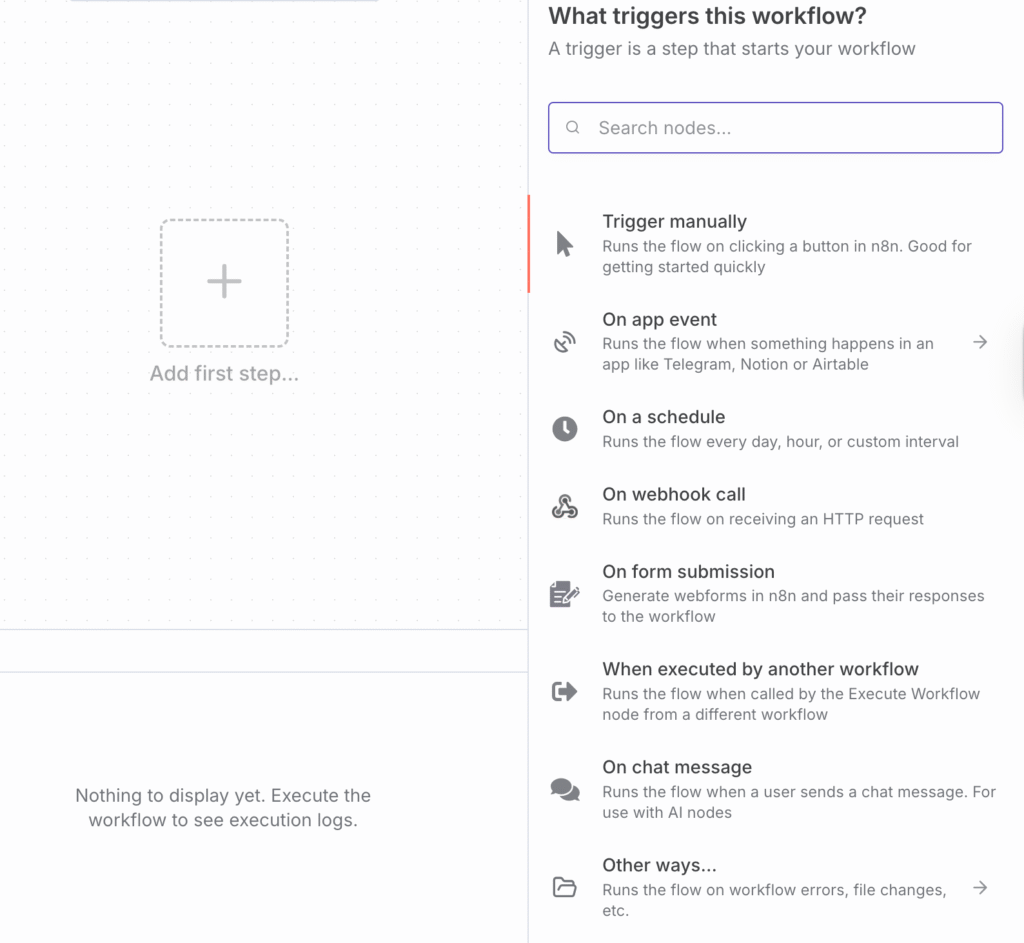Image resolution: width=1024 pixels, height=943 pixels.
Task: Click the "Add first step..." label
Action: 224,374
